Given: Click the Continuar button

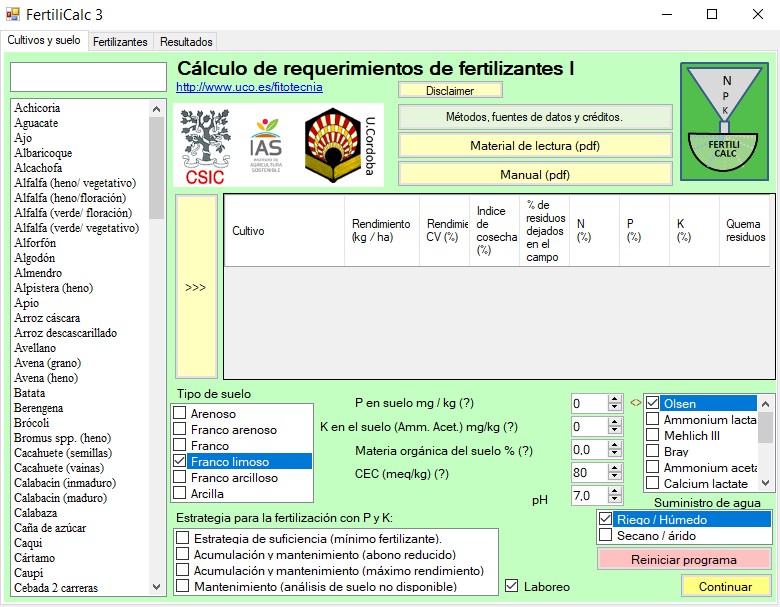Looking at the screenshot, I should pos(725,587).
